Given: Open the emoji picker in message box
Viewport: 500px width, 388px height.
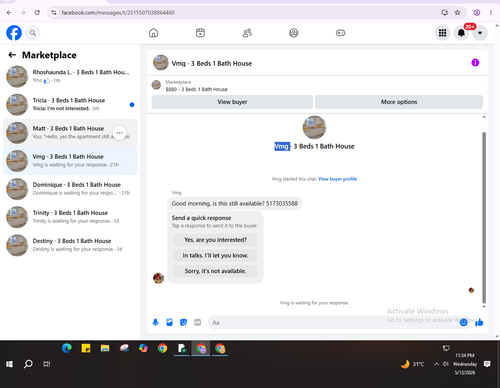Looking at the screenshot, I should coord(463,322).
